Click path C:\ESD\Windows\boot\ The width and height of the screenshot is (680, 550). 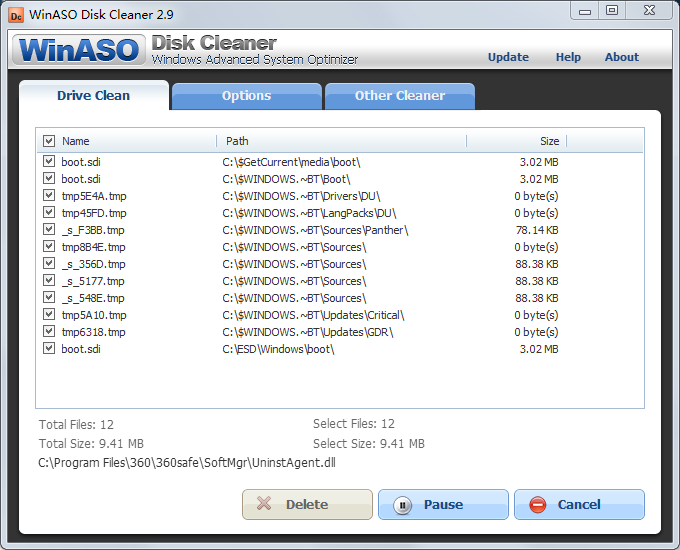click(278, 349)
